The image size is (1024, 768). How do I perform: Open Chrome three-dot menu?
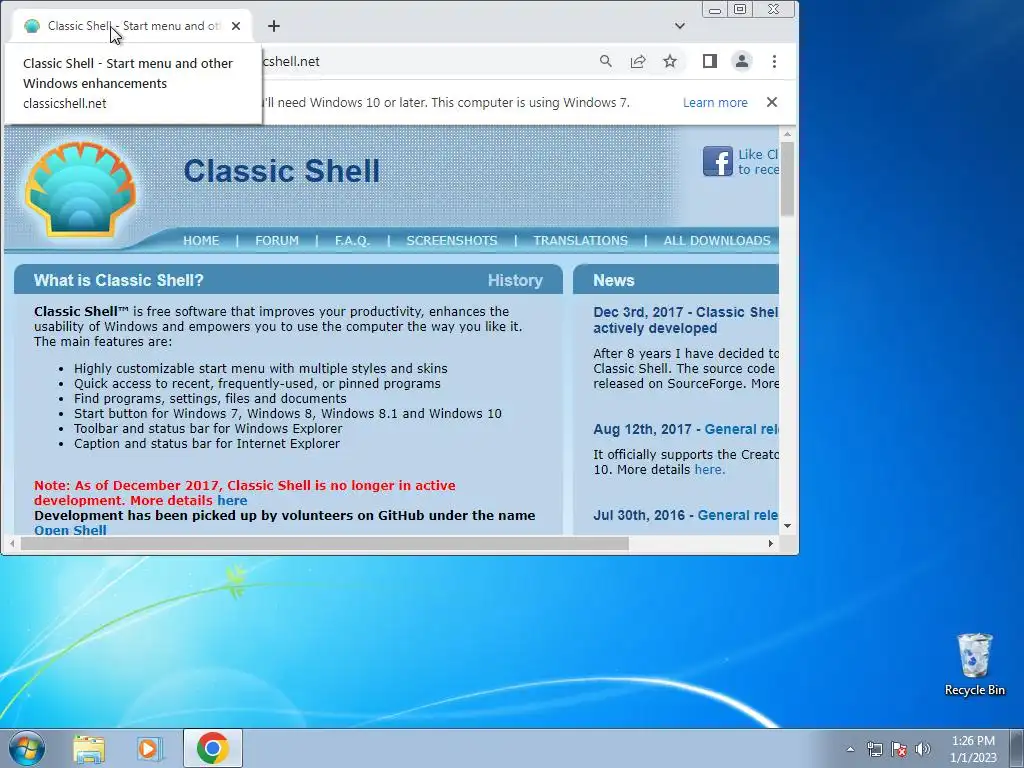click(x=775, y=61)
